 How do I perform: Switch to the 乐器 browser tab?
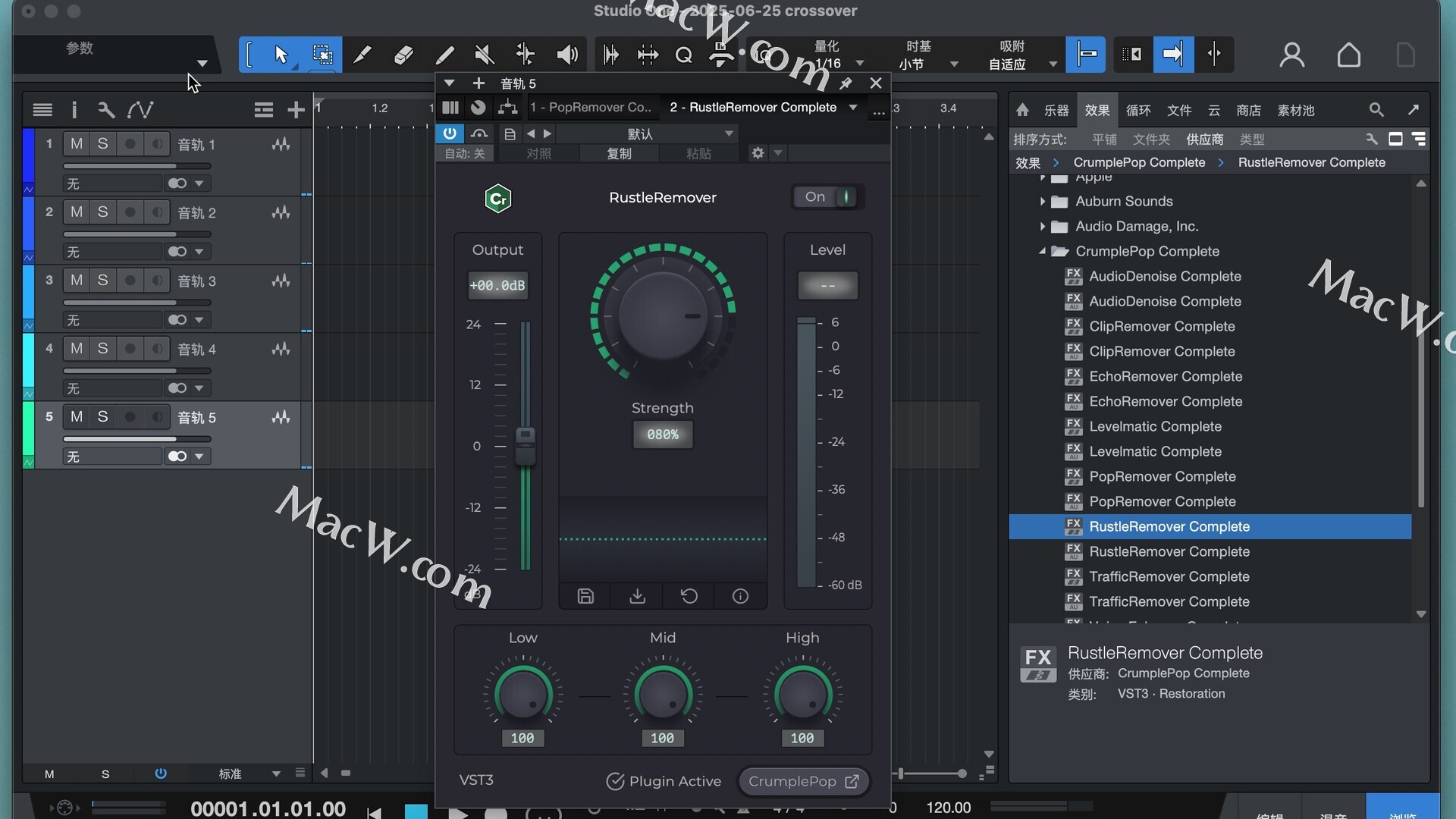tap(1056, 111)
